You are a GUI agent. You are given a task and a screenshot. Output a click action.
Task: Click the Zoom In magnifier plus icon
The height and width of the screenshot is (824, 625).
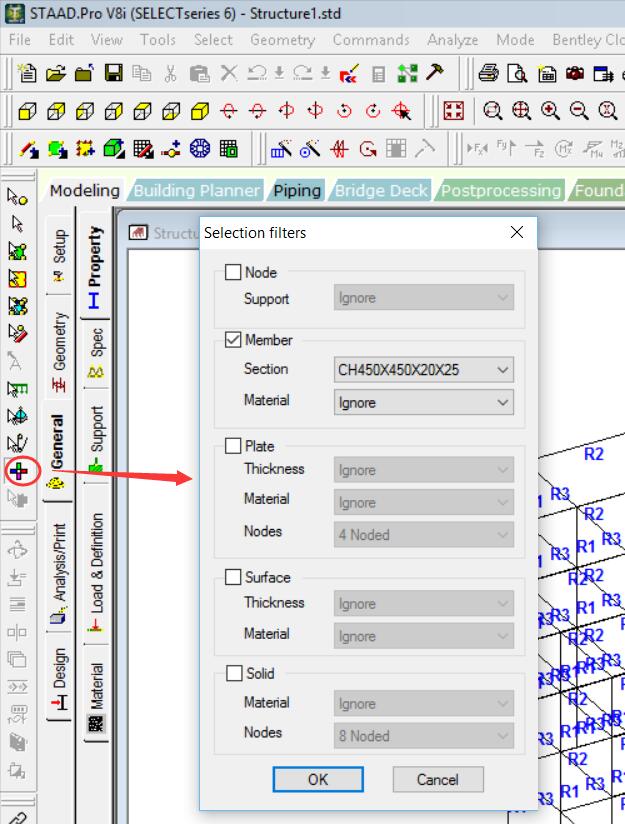point(550,111)
